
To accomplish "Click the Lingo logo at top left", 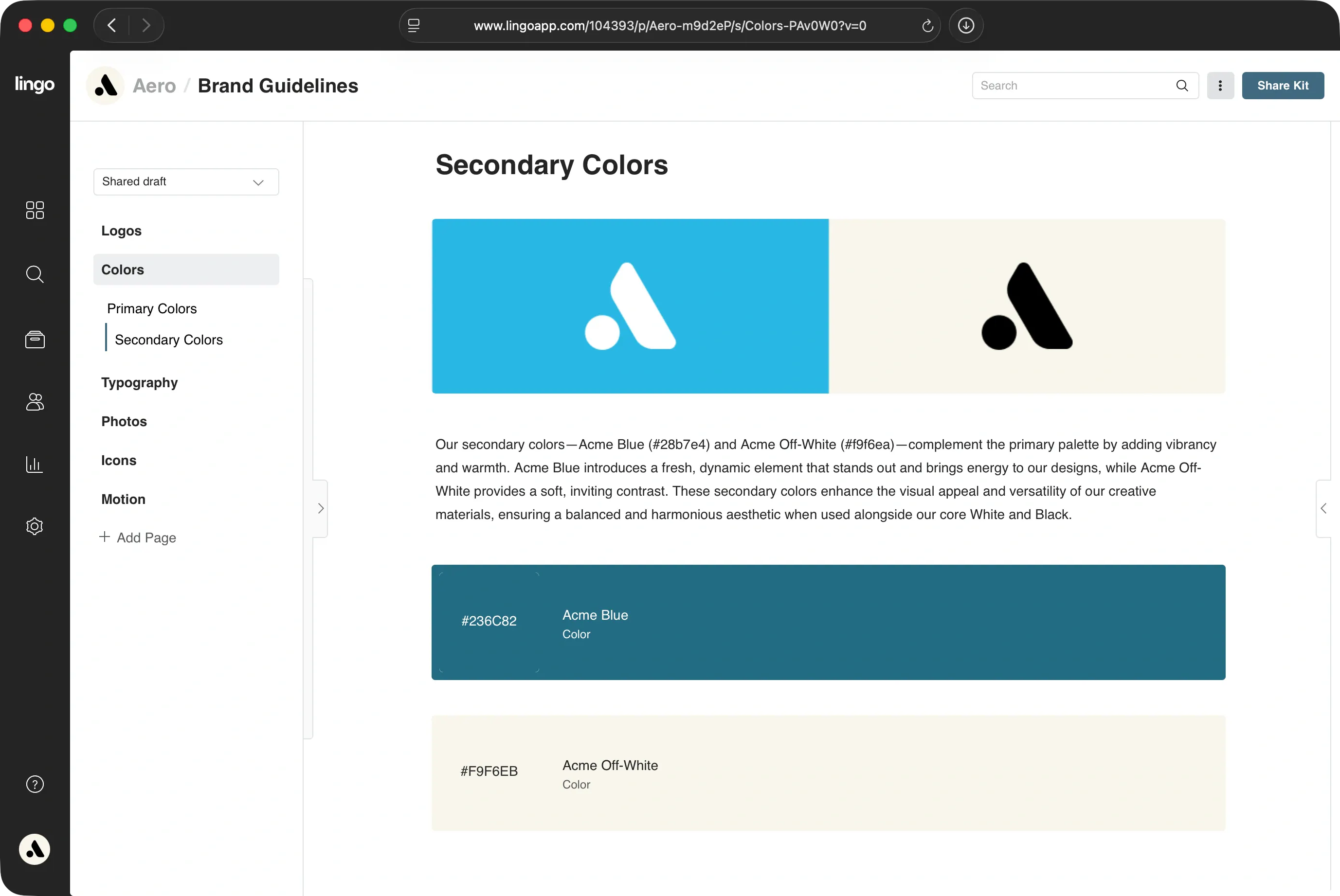I will pyautogui.click(x=34, y=84).
